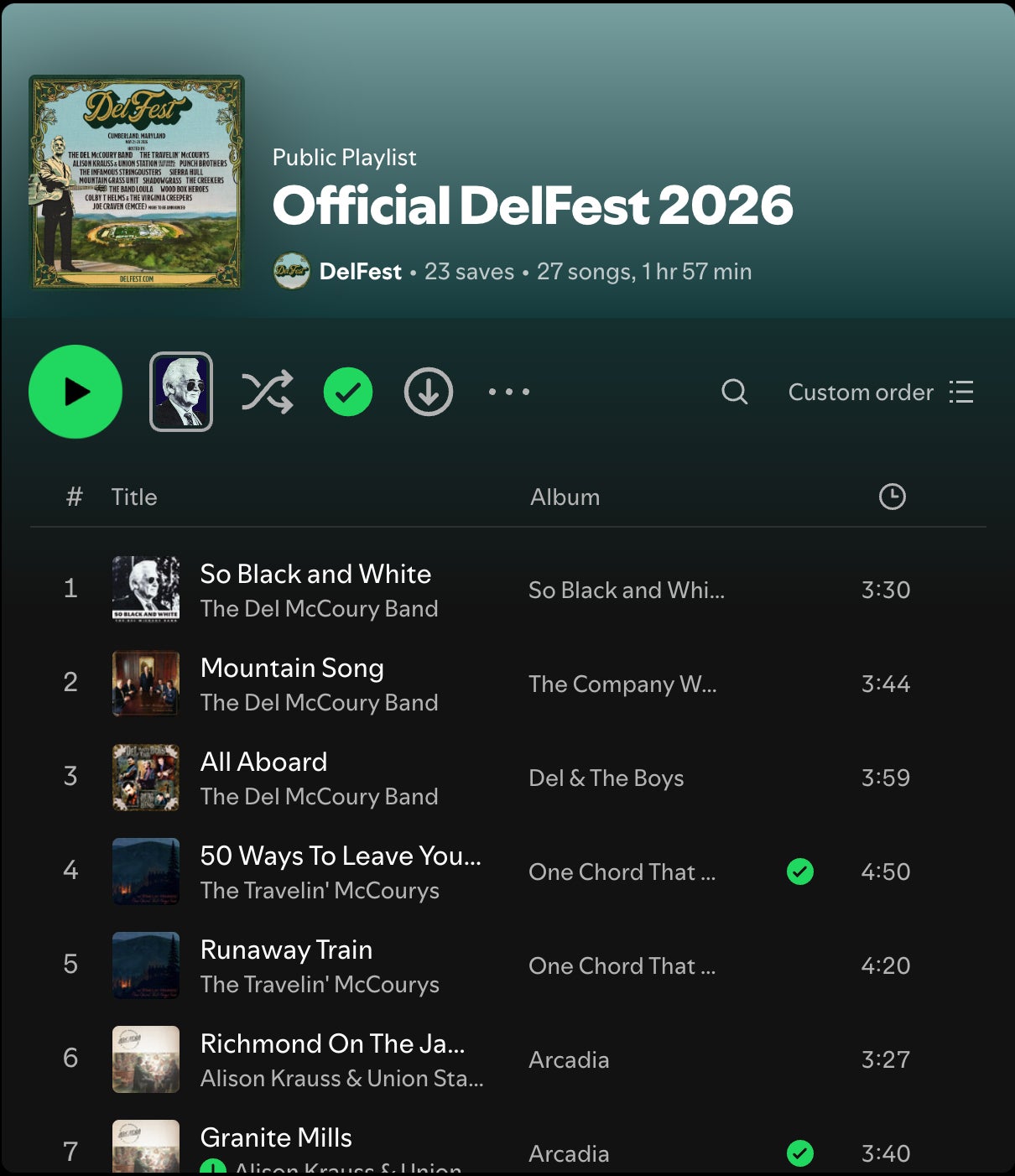Download the playlist with the arrow icon
The width and height of the screenshot is (1015, 1176).
pos(429,392)
